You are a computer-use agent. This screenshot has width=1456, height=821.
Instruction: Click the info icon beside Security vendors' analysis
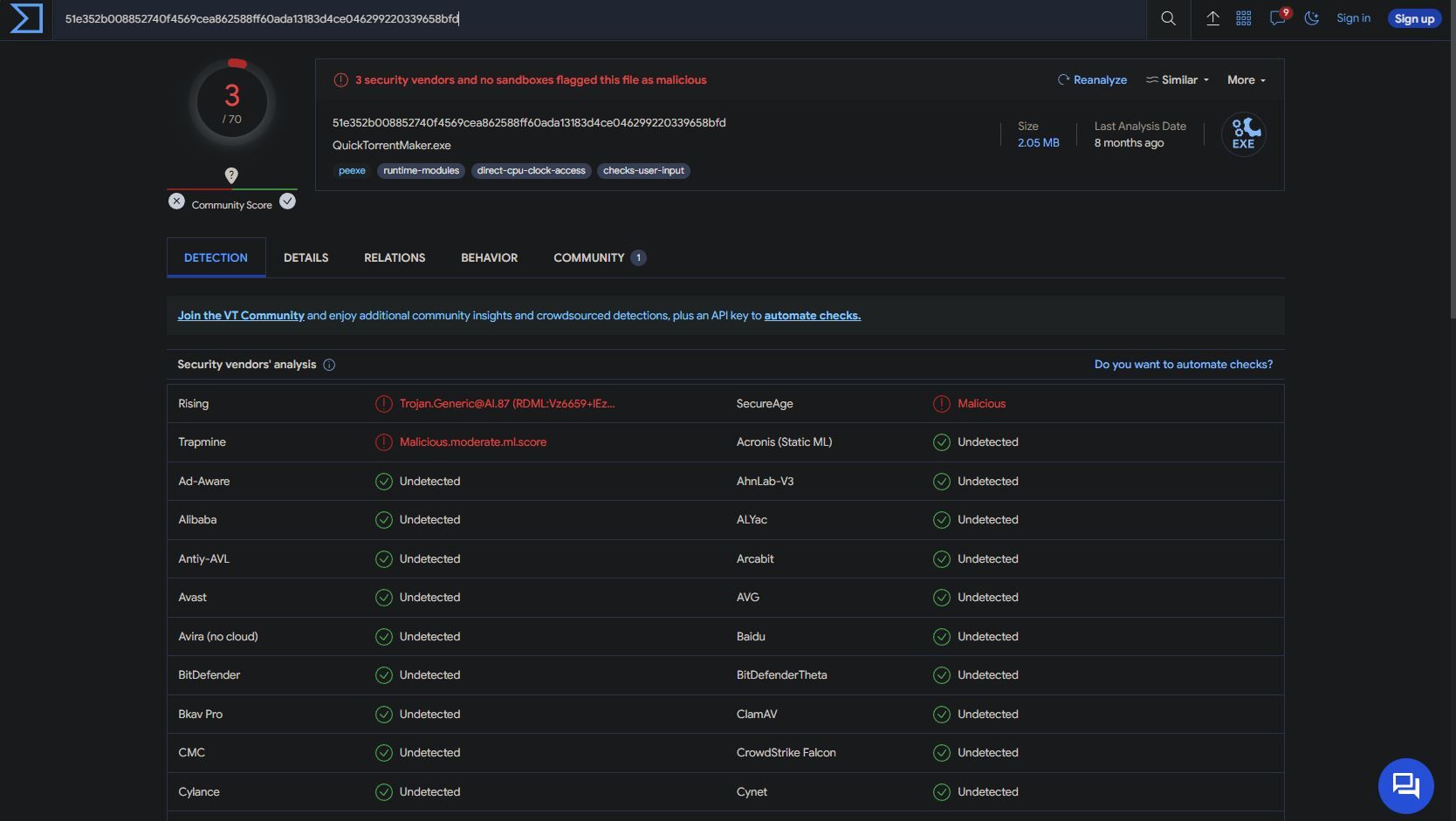coord(329,365)
